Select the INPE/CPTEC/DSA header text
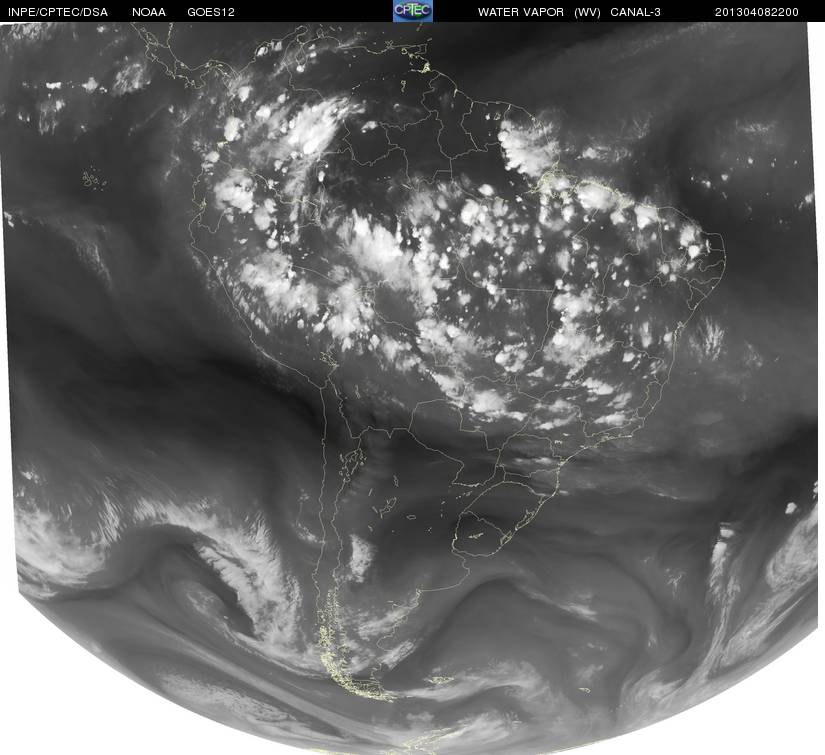Viewport: 825px width, 755px height. (58, 12)
